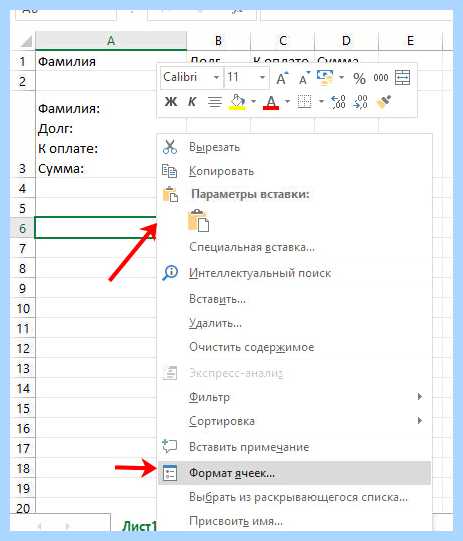
Task: Apply red font color
Action: pos(271,102)
